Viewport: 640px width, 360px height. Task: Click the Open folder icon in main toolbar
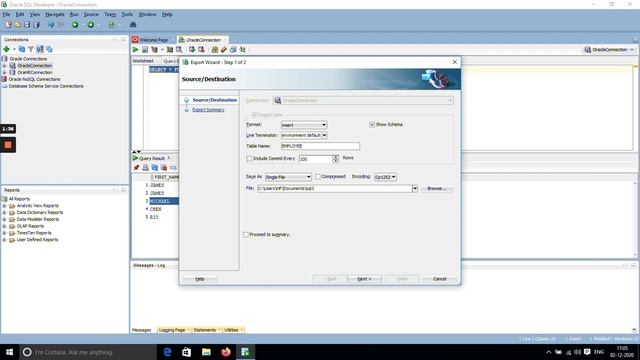pos(18,25)
